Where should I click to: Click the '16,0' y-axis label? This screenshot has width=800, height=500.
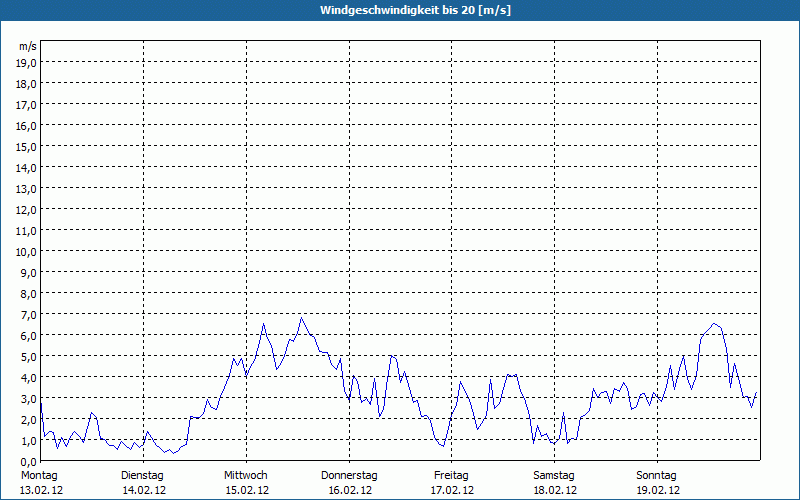coord(27,126)
